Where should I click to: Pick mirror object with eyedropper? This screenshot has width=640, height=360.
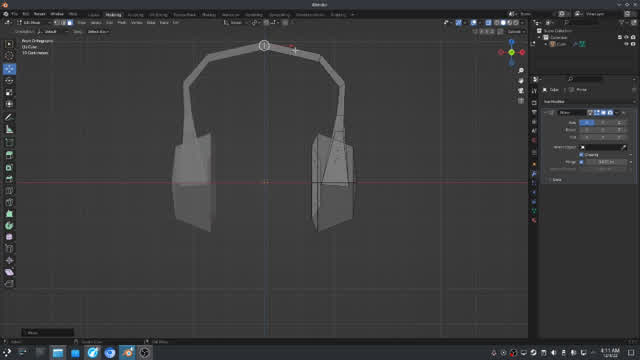tap(624, 147)
